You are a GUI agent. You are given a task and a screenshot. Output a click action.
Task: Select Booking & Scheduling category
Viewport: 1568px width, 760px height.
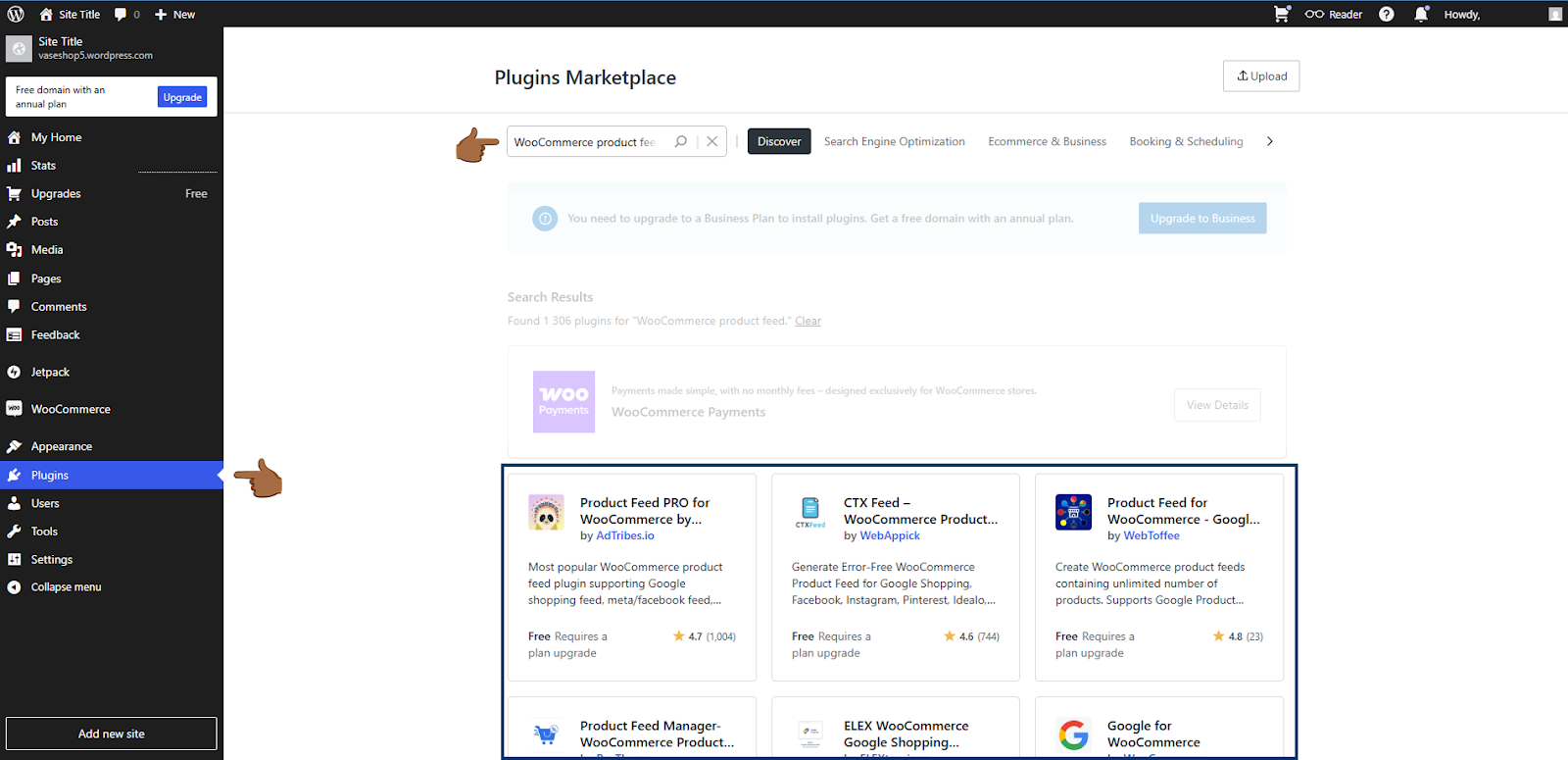tap(1186, 141)
